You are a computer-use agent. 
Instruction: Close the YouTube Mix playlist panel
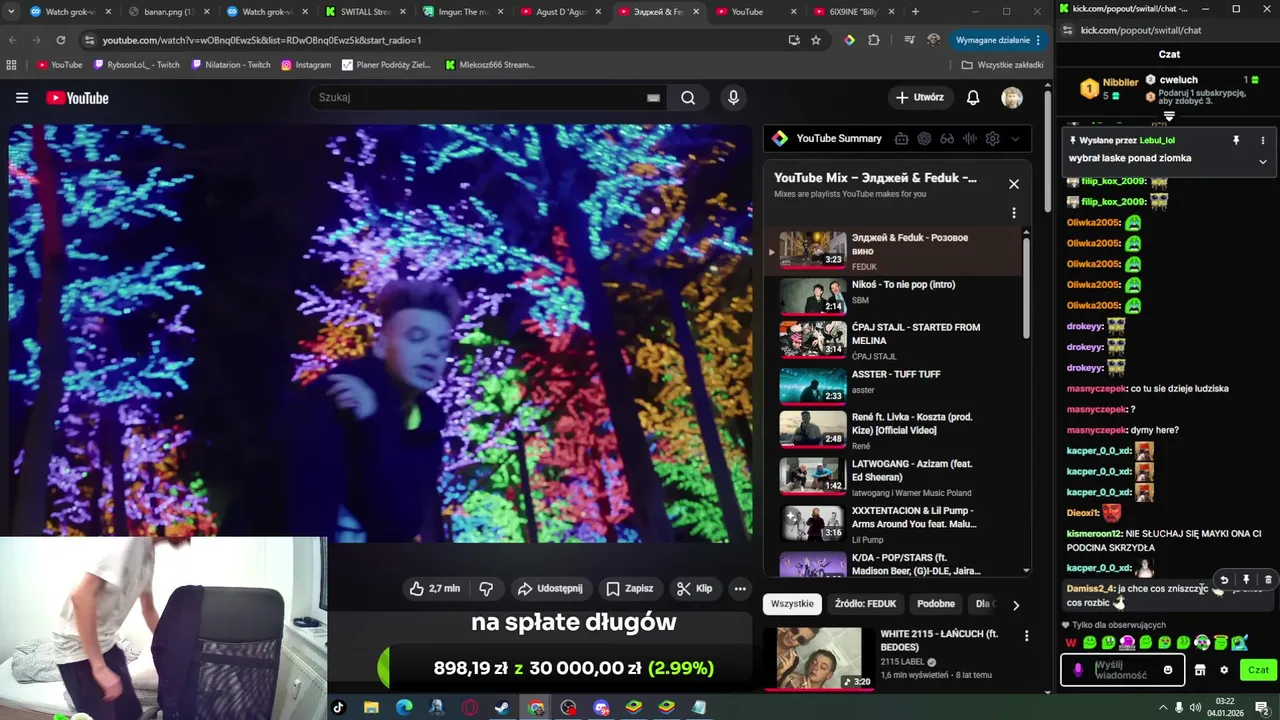pos(1014,184)
